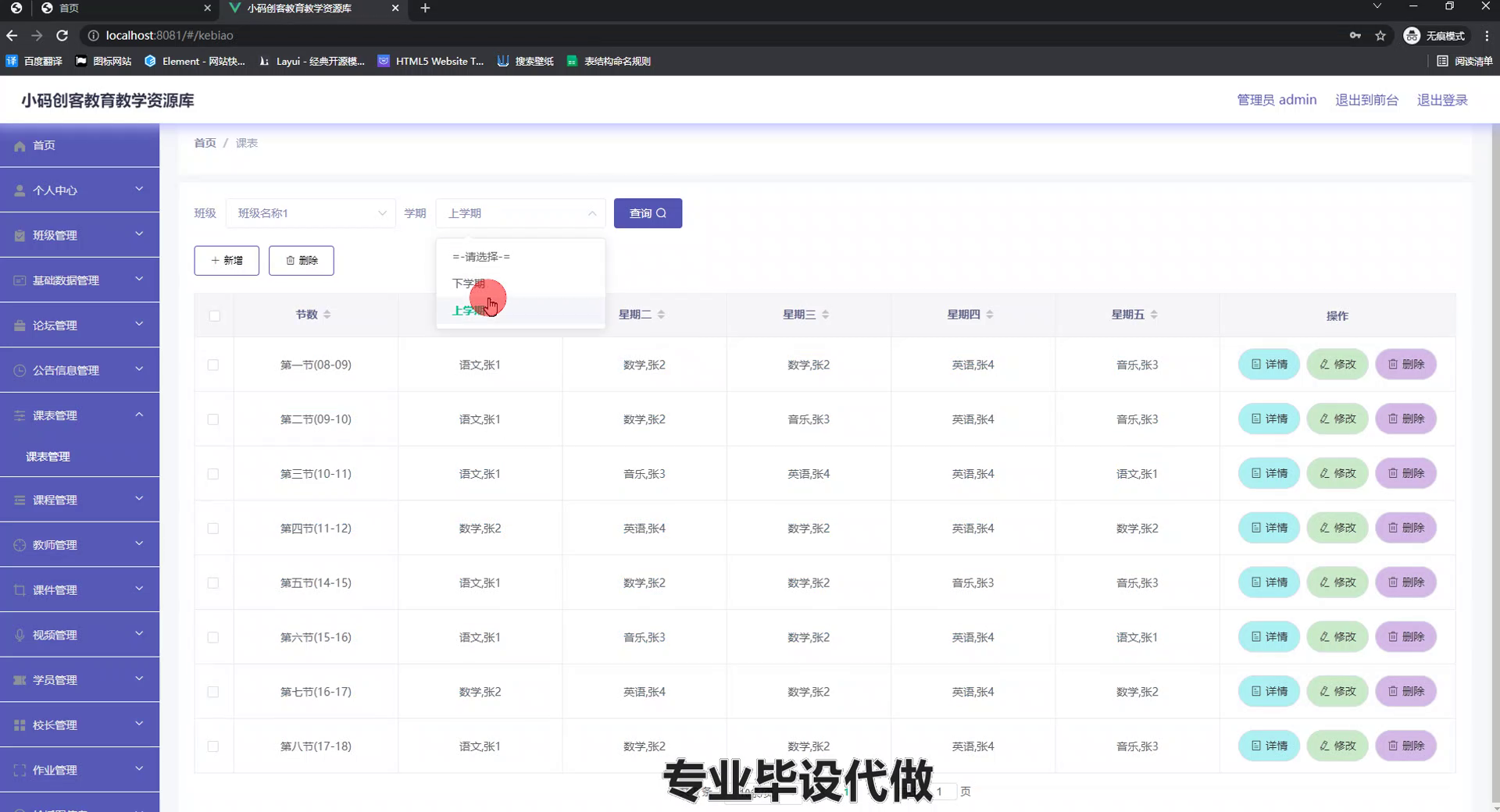The height and width of the screenshot is (812, 1500).
Task: Expand 班级管理 menu chevron
Action: 139,234
